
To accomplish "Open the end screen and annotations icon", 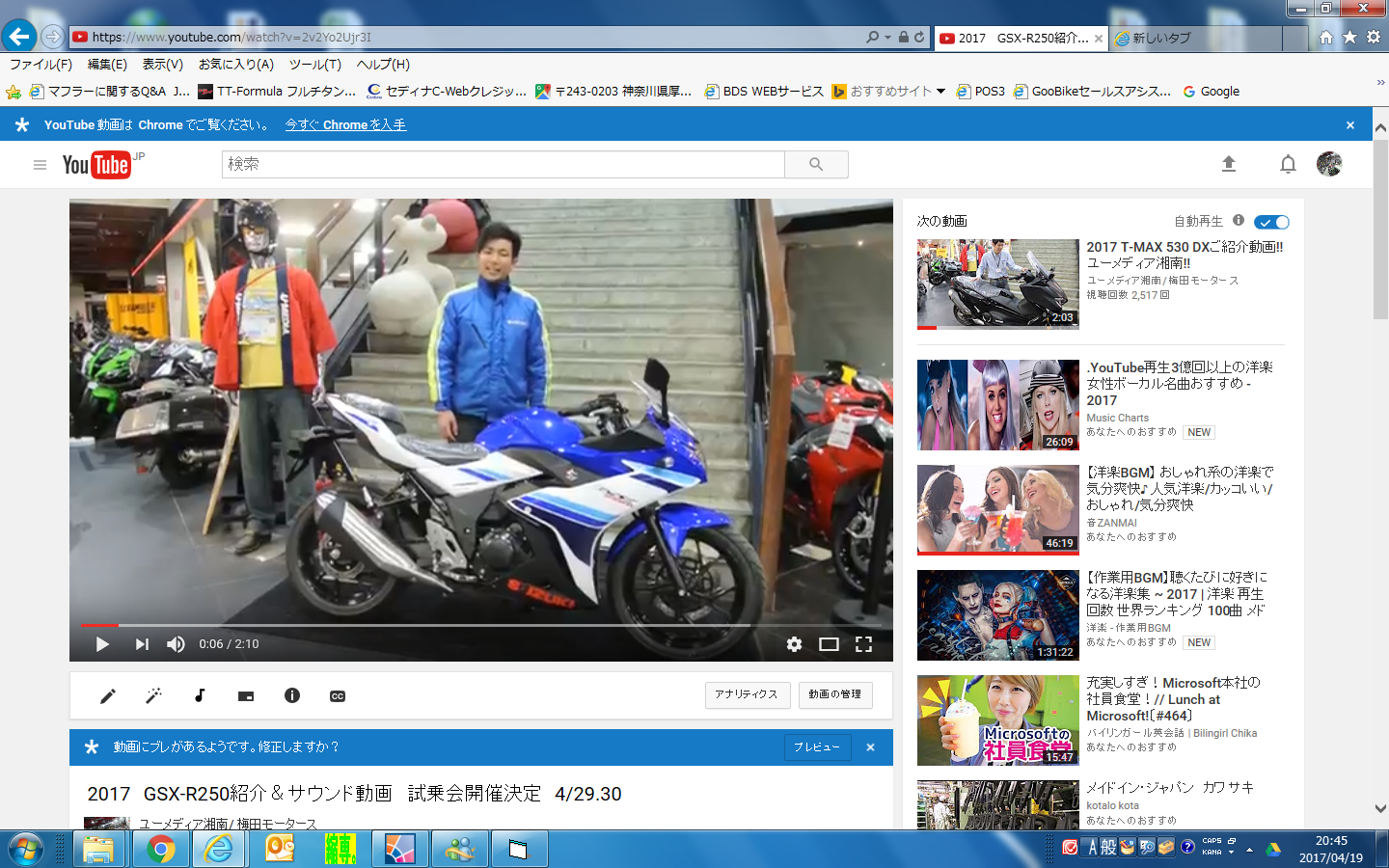I will point(246,696).
